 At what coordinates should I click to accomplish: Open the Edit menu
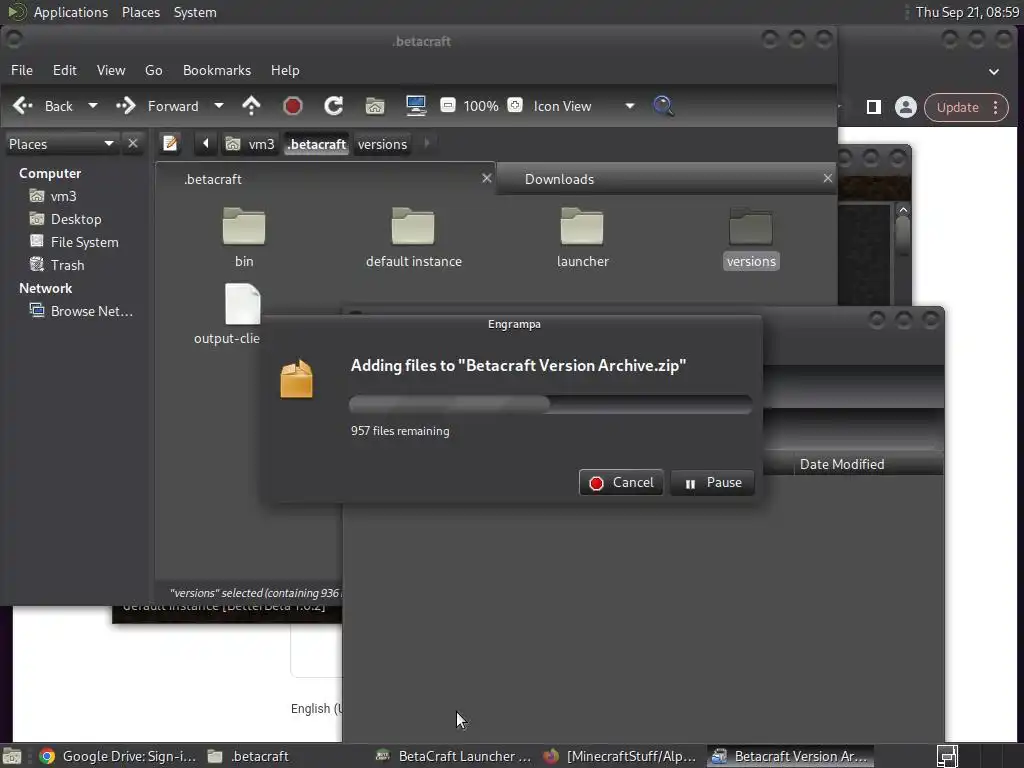(65, 70)
